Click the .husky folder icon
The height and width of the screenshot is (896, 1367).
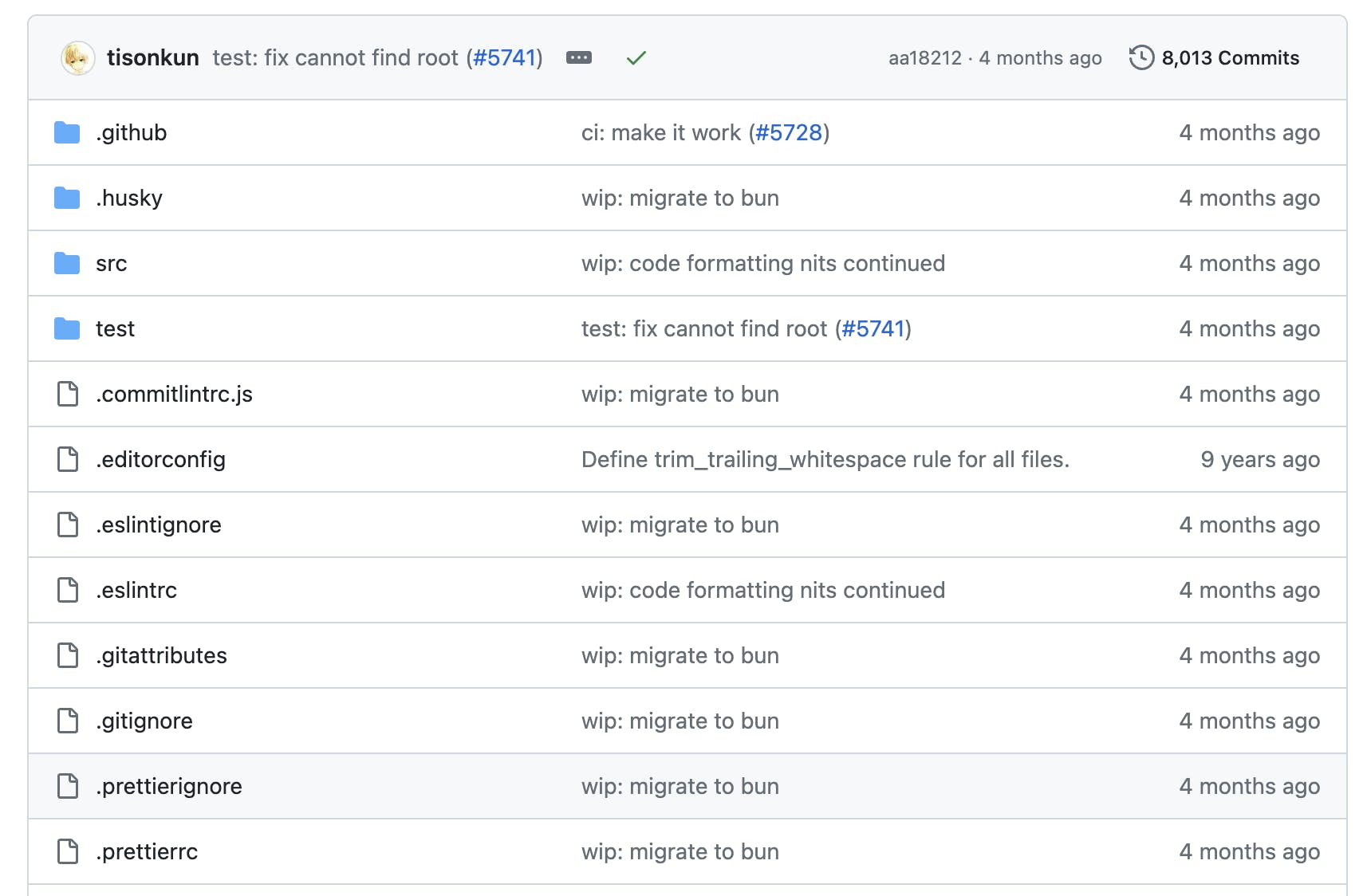pyautogui.click(x=67, y=198)
